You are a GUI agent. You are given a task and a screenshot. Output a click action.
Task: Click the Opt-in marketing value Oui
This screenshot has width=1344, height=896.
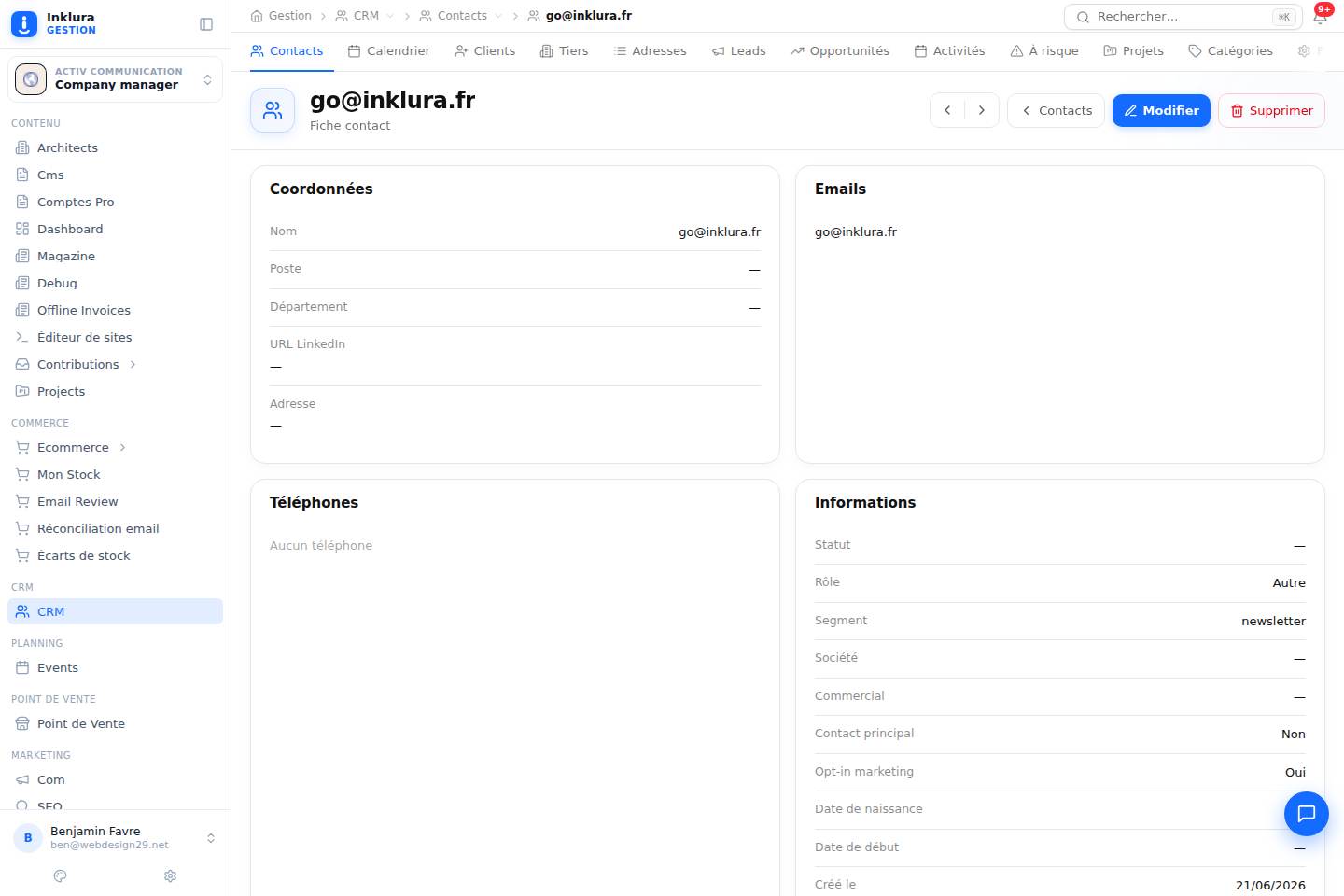[1295, 773]
